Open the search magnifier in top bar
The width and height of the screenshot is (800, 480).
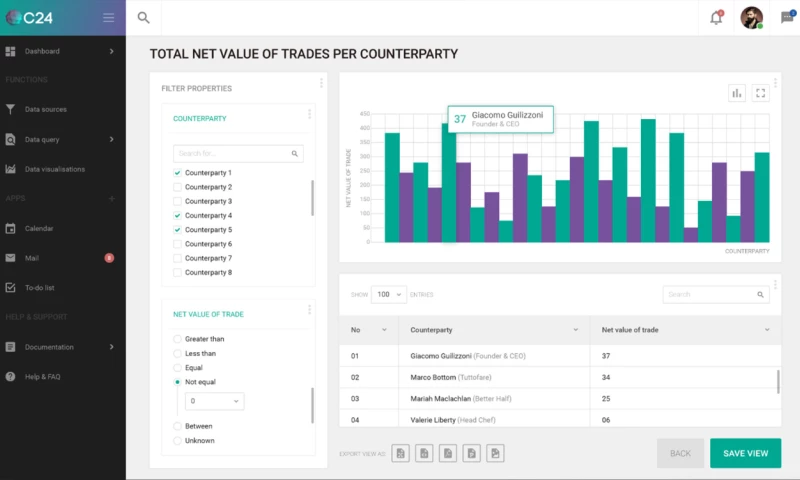tap(143, 17)
